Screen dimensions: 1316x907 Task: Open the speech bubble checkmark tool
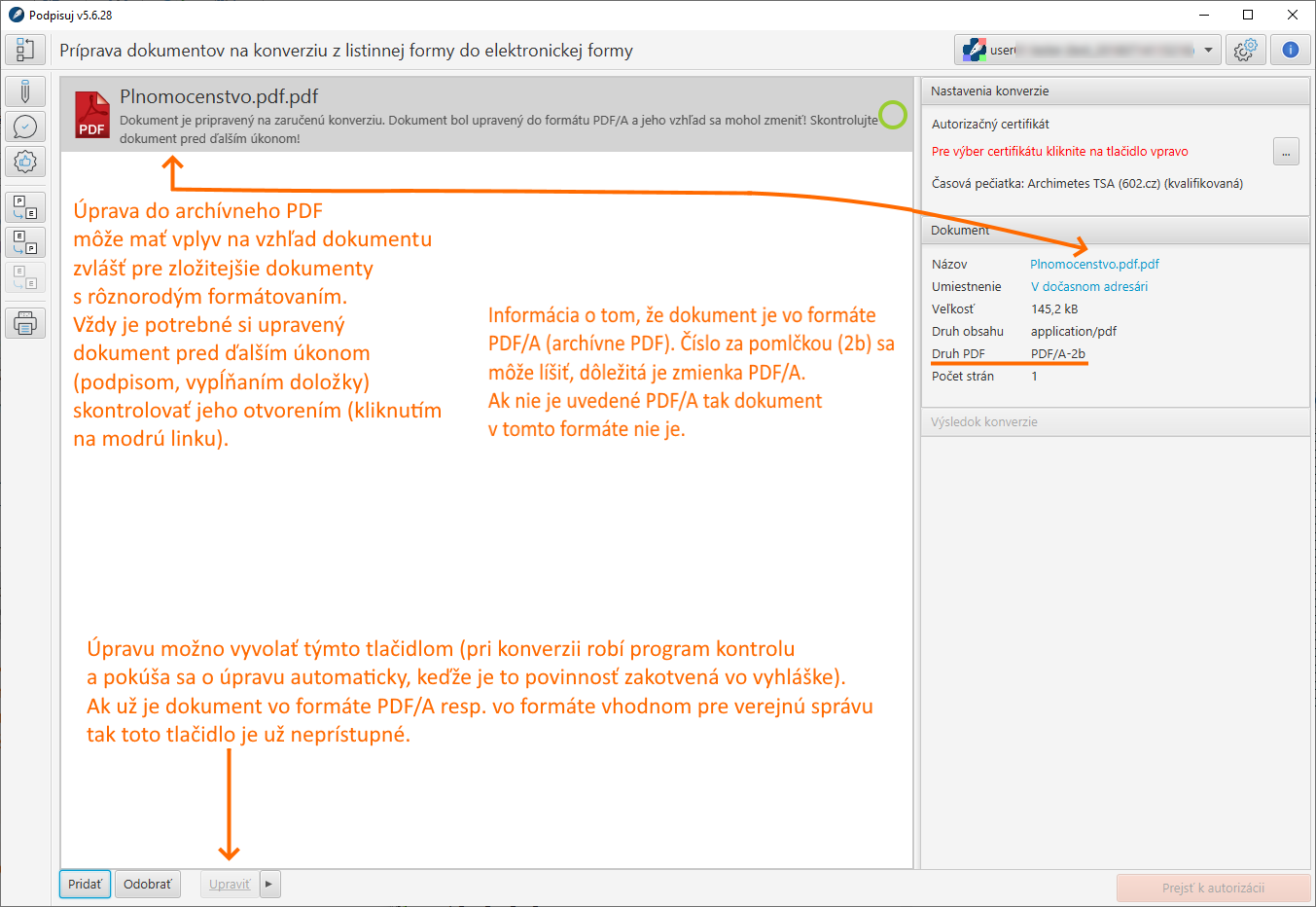click(x=25, y=127)
